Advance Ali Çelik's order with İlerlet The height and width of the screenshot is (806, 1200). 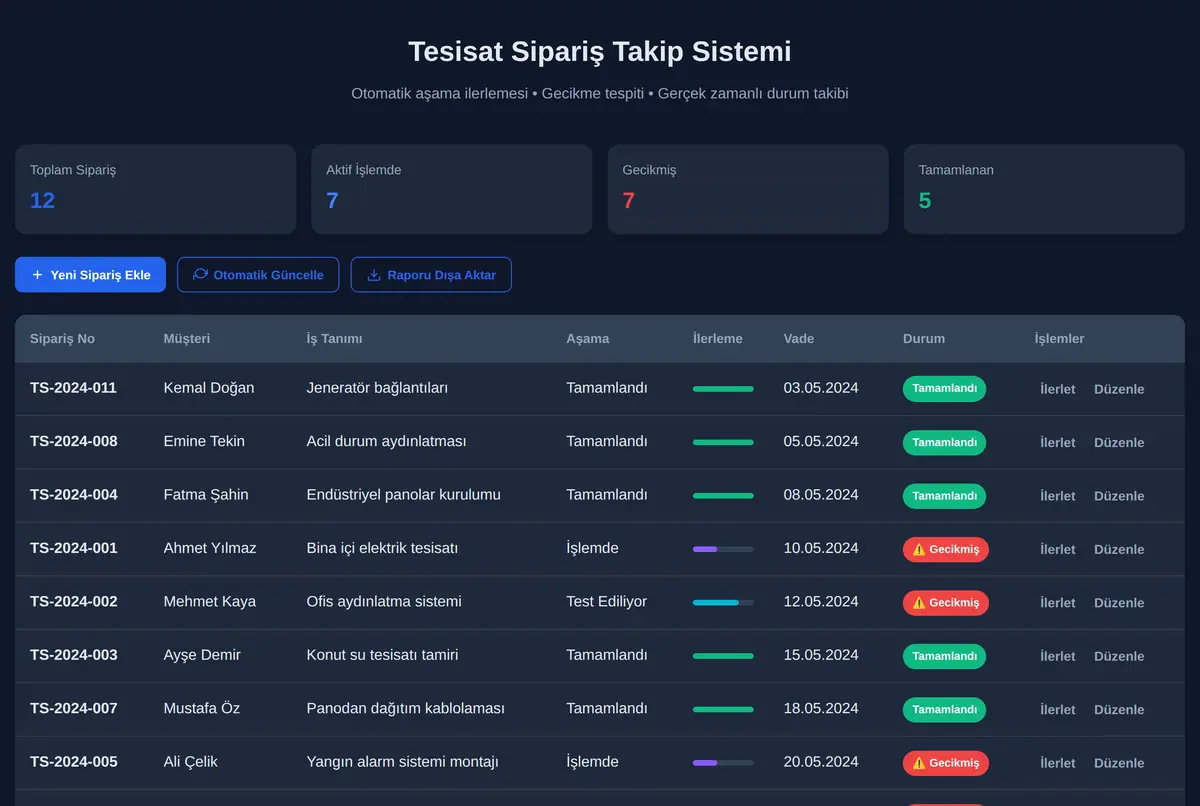tap(1058, 763)
